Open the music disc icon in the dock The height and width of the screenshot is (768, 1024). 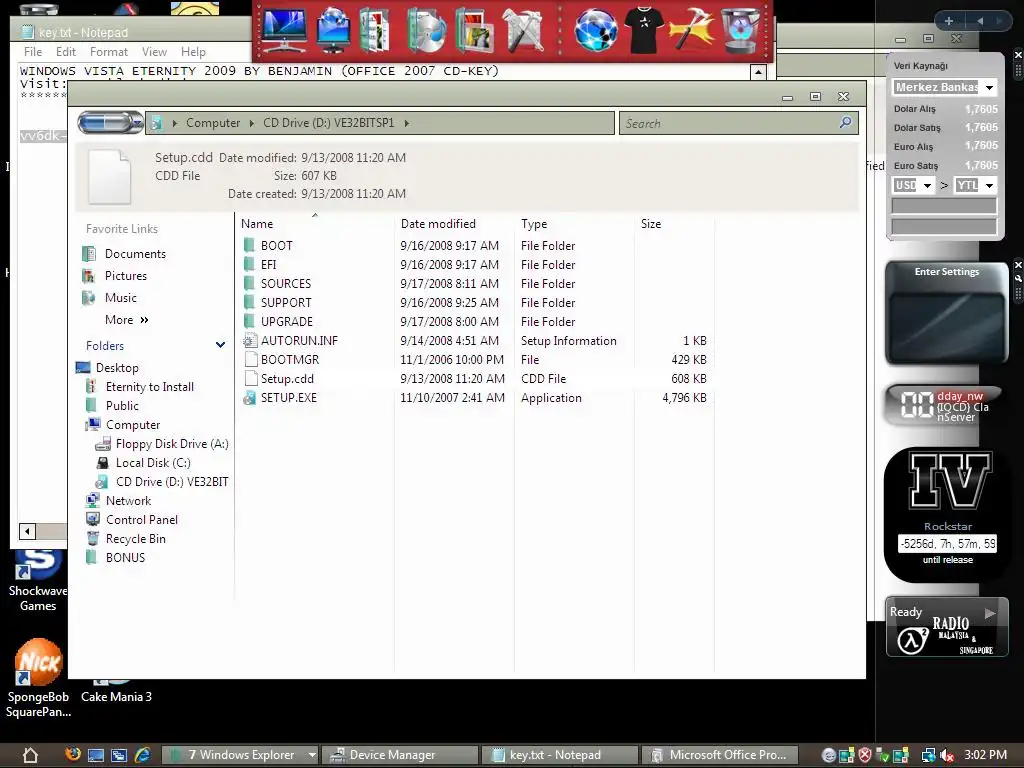pyautogui.click(x=426, y=30)
